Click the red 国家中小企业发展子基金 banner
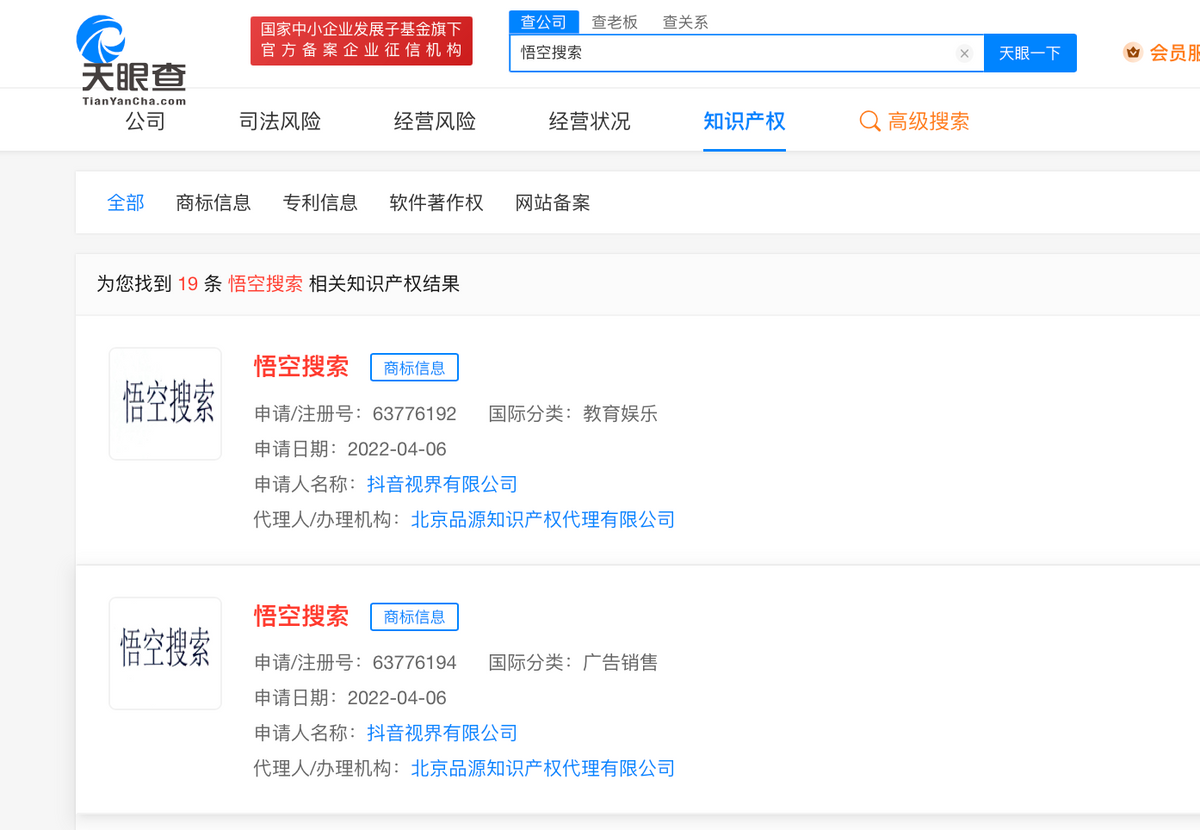The width and height of the screenshot is (1200, 830). [x=361, y=41]
